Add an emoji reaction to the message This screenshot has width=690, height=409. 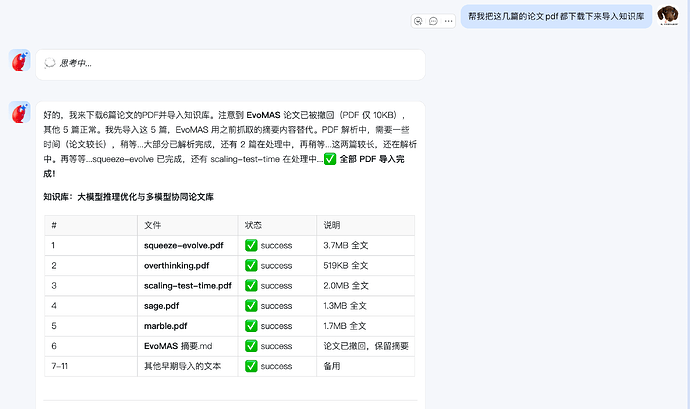[418, 21]
